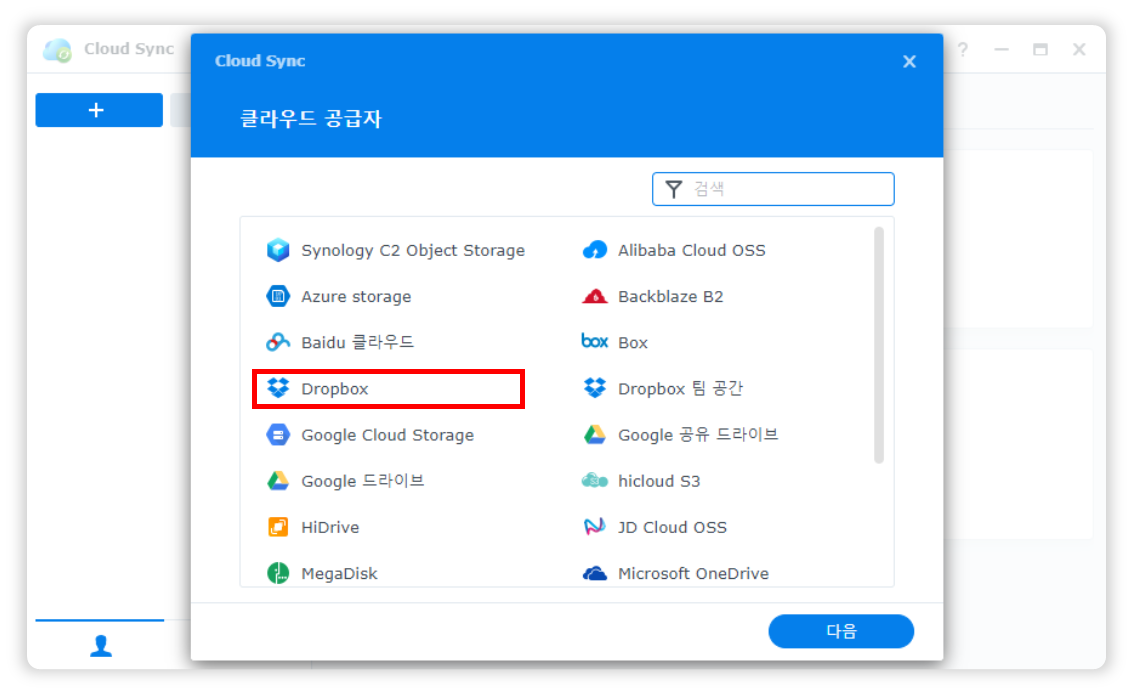This screenshot has height=694, width=1133.
Task: Choose the Azure storage icon
Action: coord(277,296)
